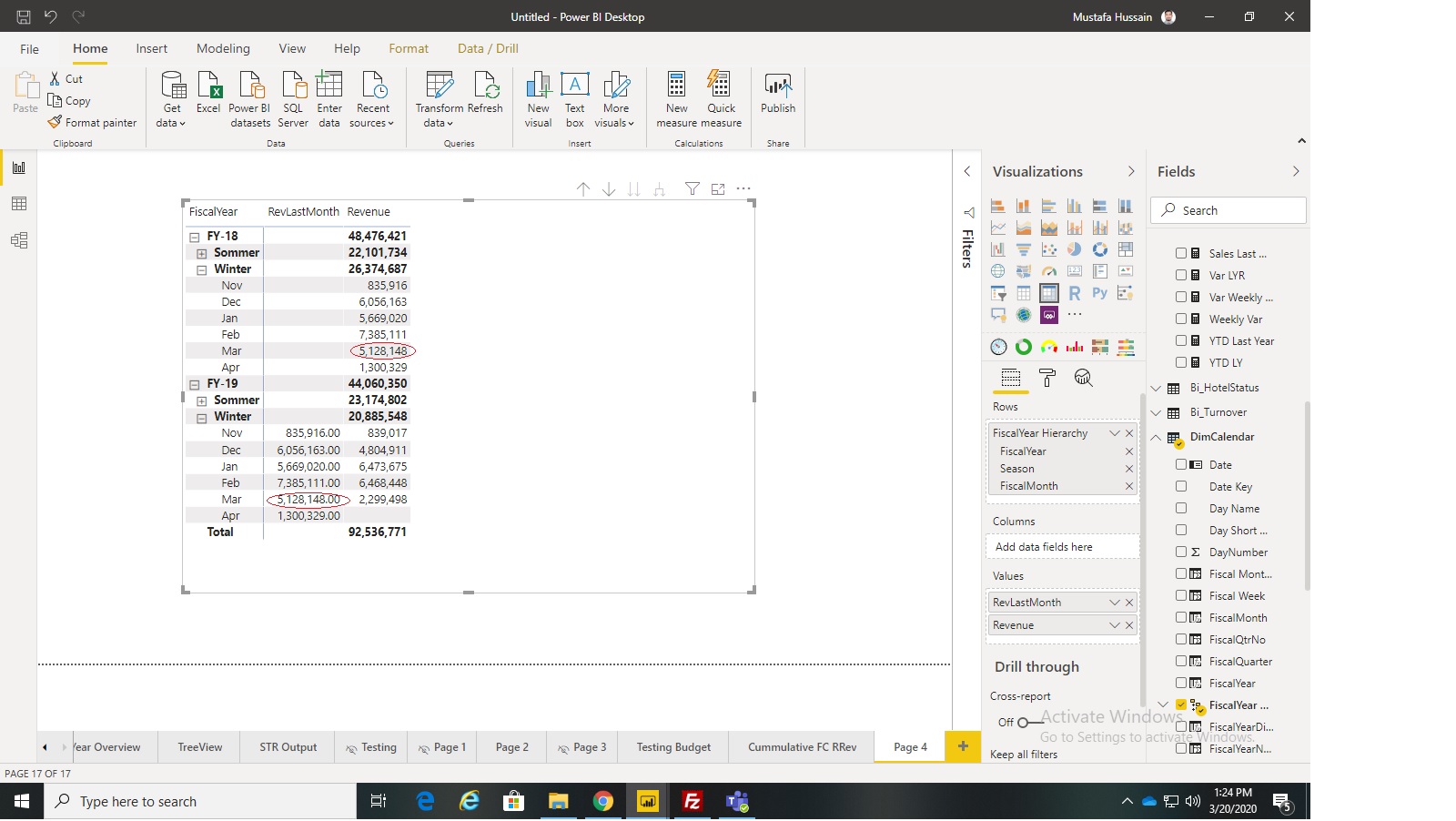Select the R script visual icon
This screenshot has height=821, width=1456.
[x=1075, y=293]
